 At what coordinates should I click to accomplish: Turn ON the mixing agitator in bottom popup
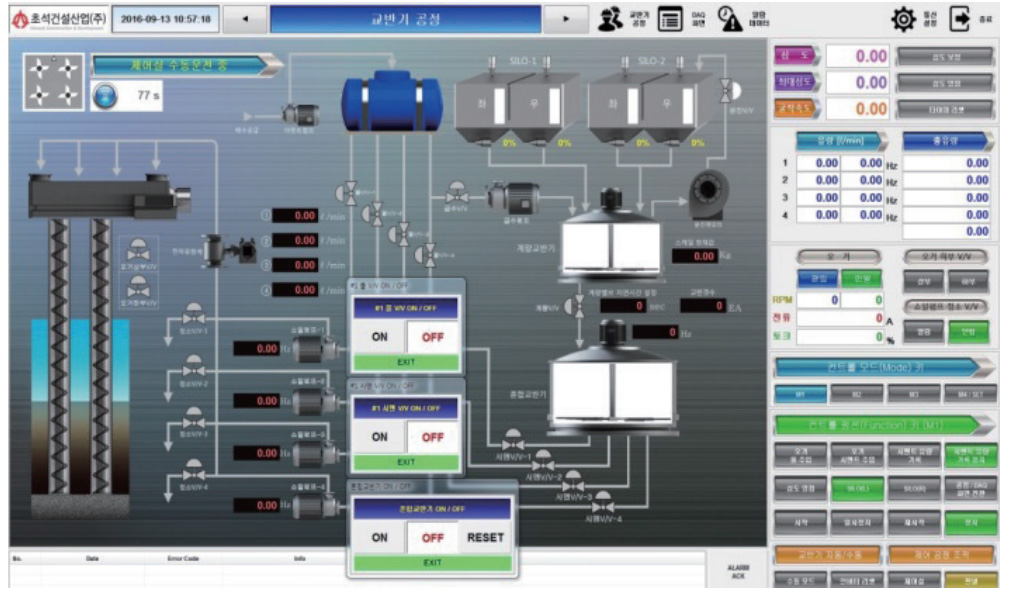point(379,537)
